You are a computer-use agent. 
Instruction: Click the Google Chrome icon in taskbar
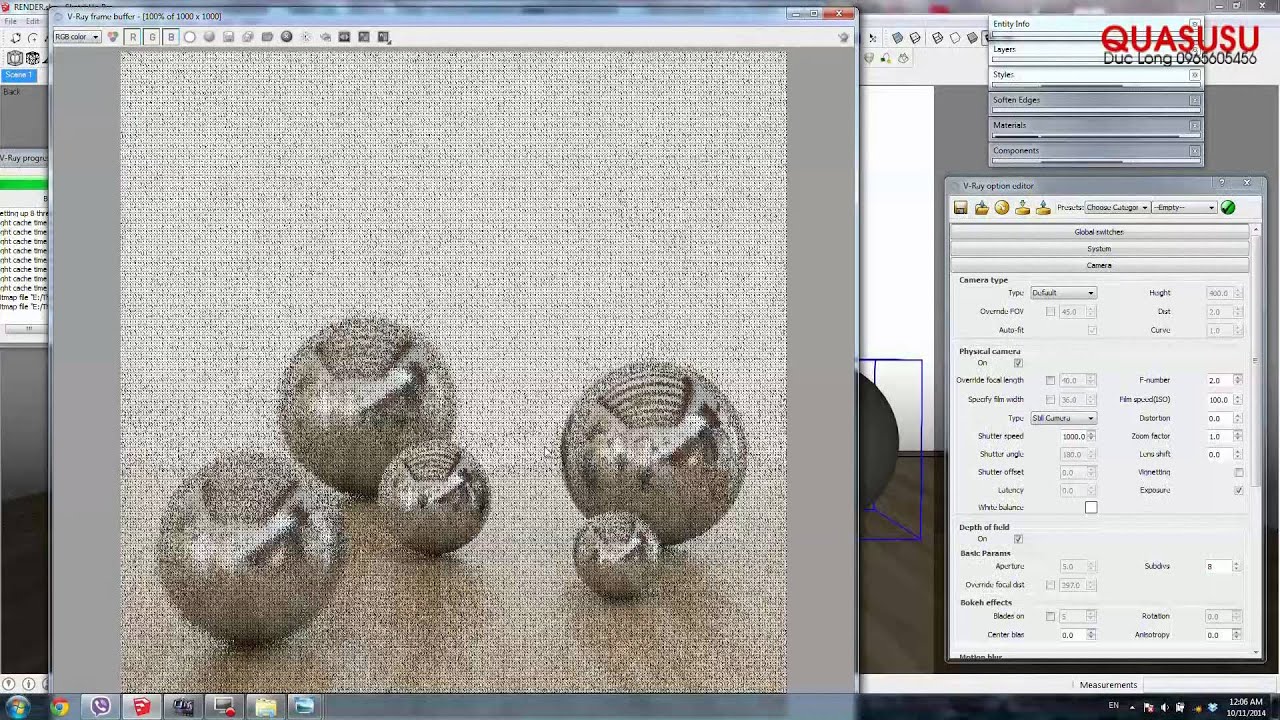pos(59,707)
